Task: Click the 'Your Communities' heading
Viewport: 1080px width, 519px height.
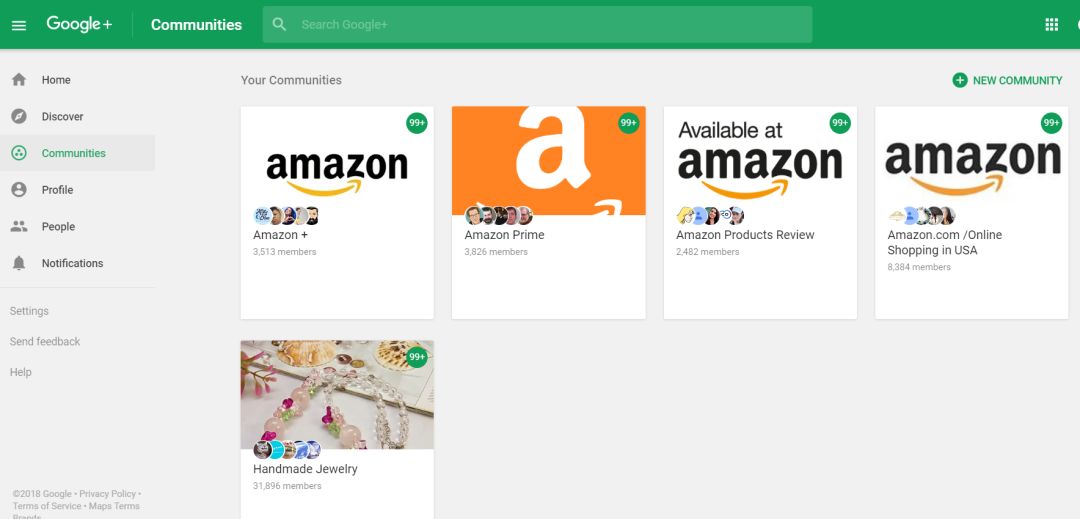Action: click(x=291, y=80)
